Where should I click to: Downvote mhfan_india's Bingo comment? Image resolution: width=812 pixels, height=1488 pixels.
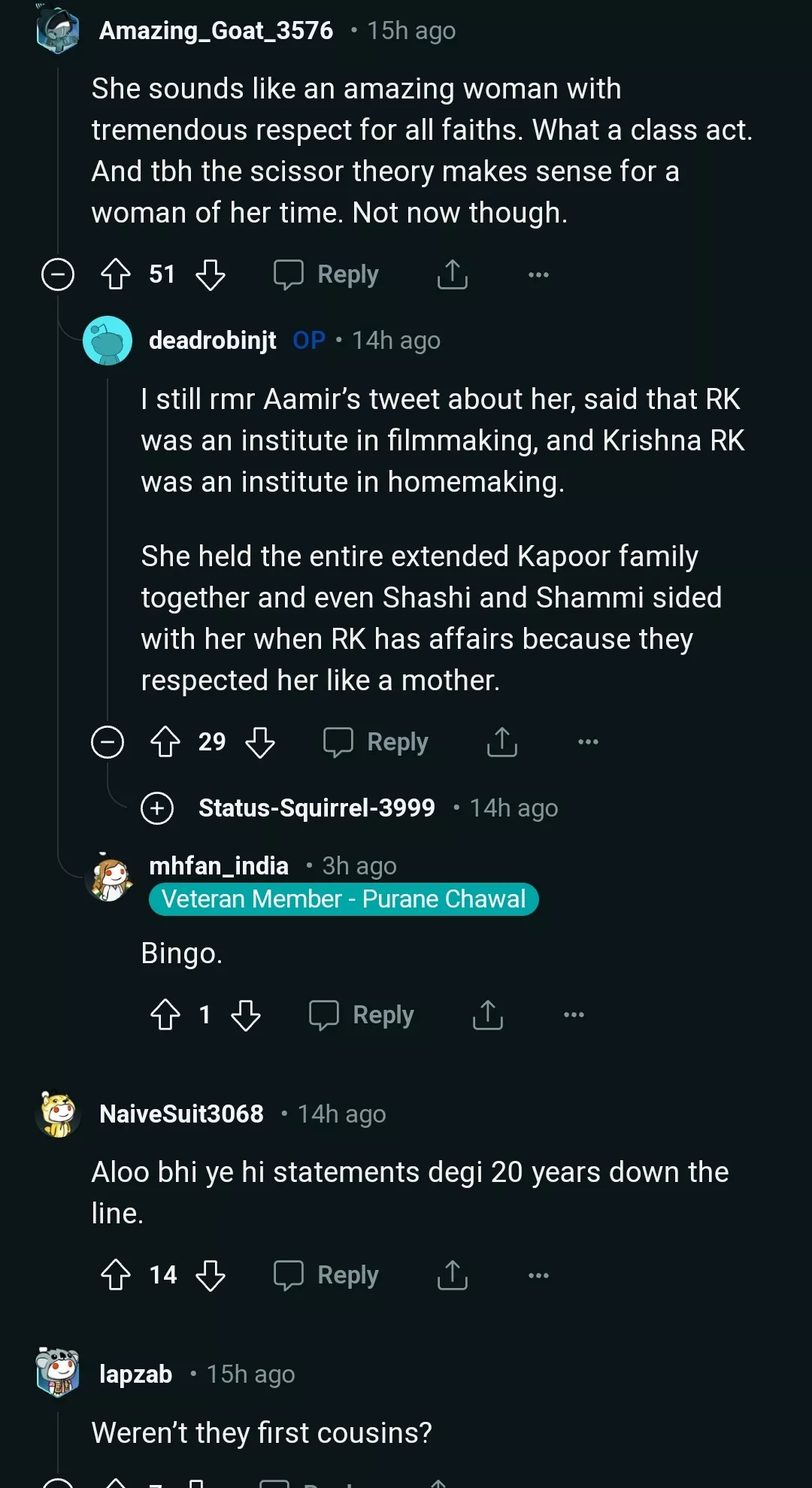click(x=246, y=1015)
